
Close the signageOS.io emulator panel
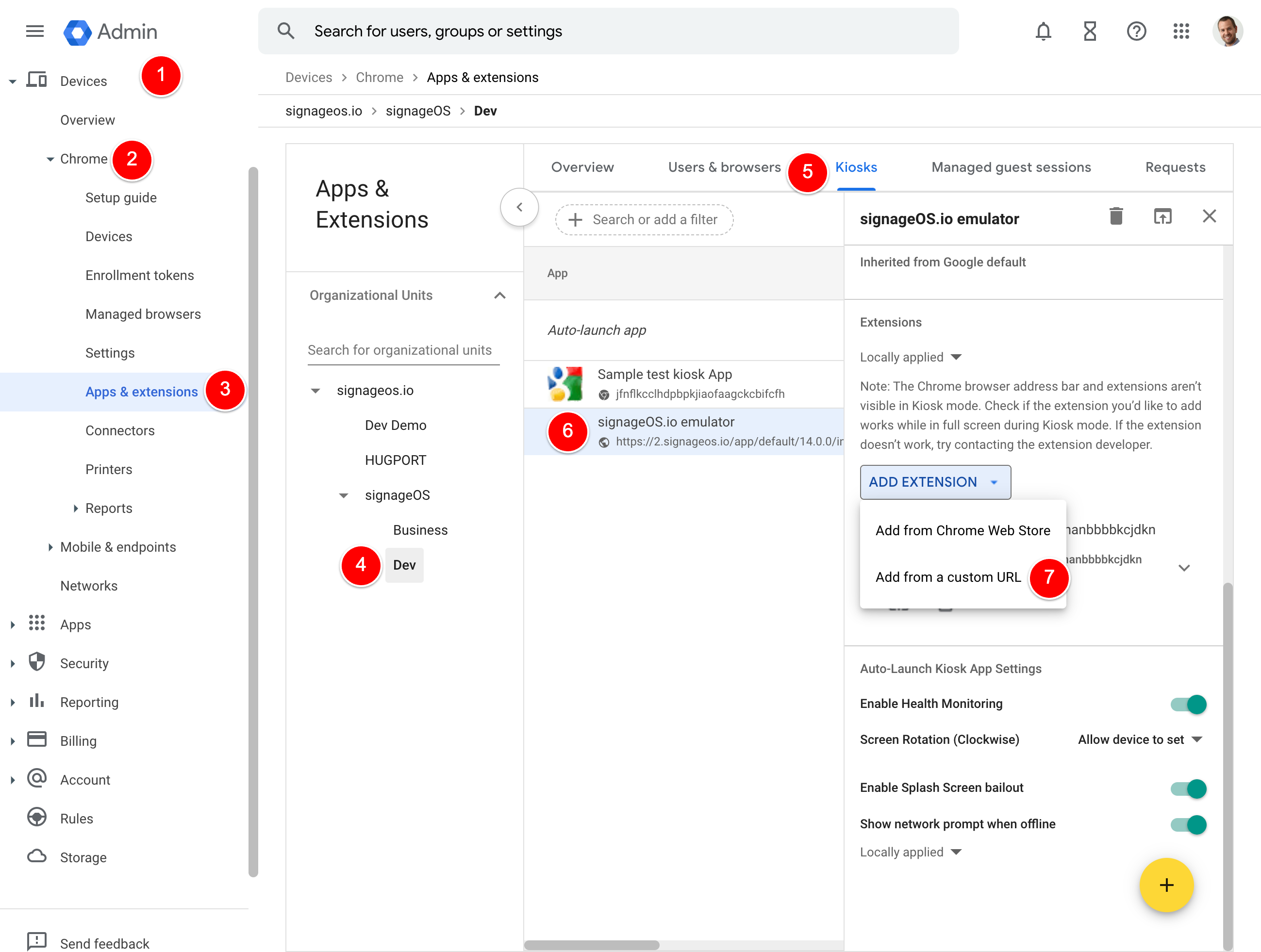[1209, 216]
